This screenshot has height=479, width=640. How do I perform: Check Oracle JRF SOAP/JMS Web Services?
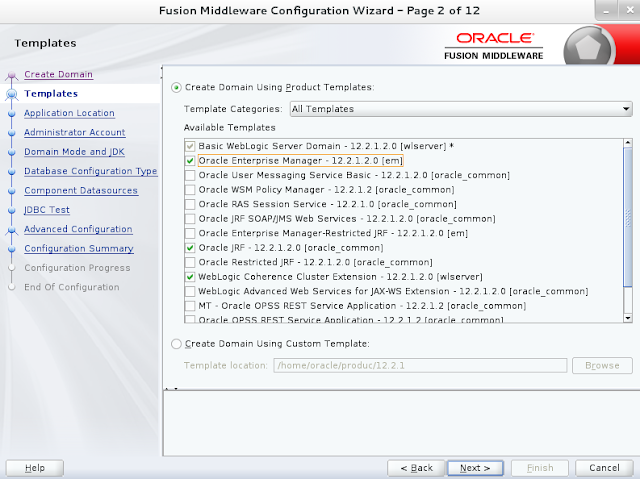click(190, 219)
